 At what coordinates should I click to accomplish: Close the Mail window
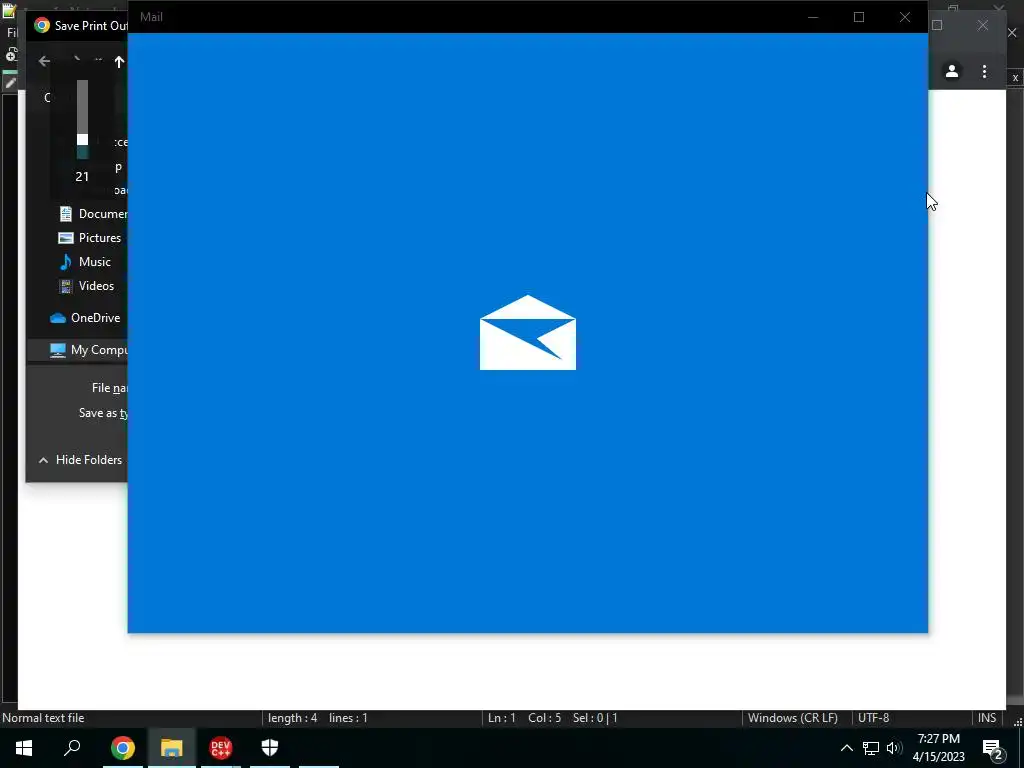click(x=904, y=17)
